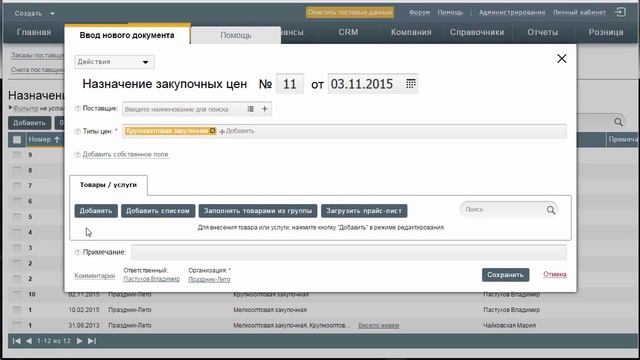640x360 pixels.
Task: Open Форум link in top bar
Action: tap(420, 13)
